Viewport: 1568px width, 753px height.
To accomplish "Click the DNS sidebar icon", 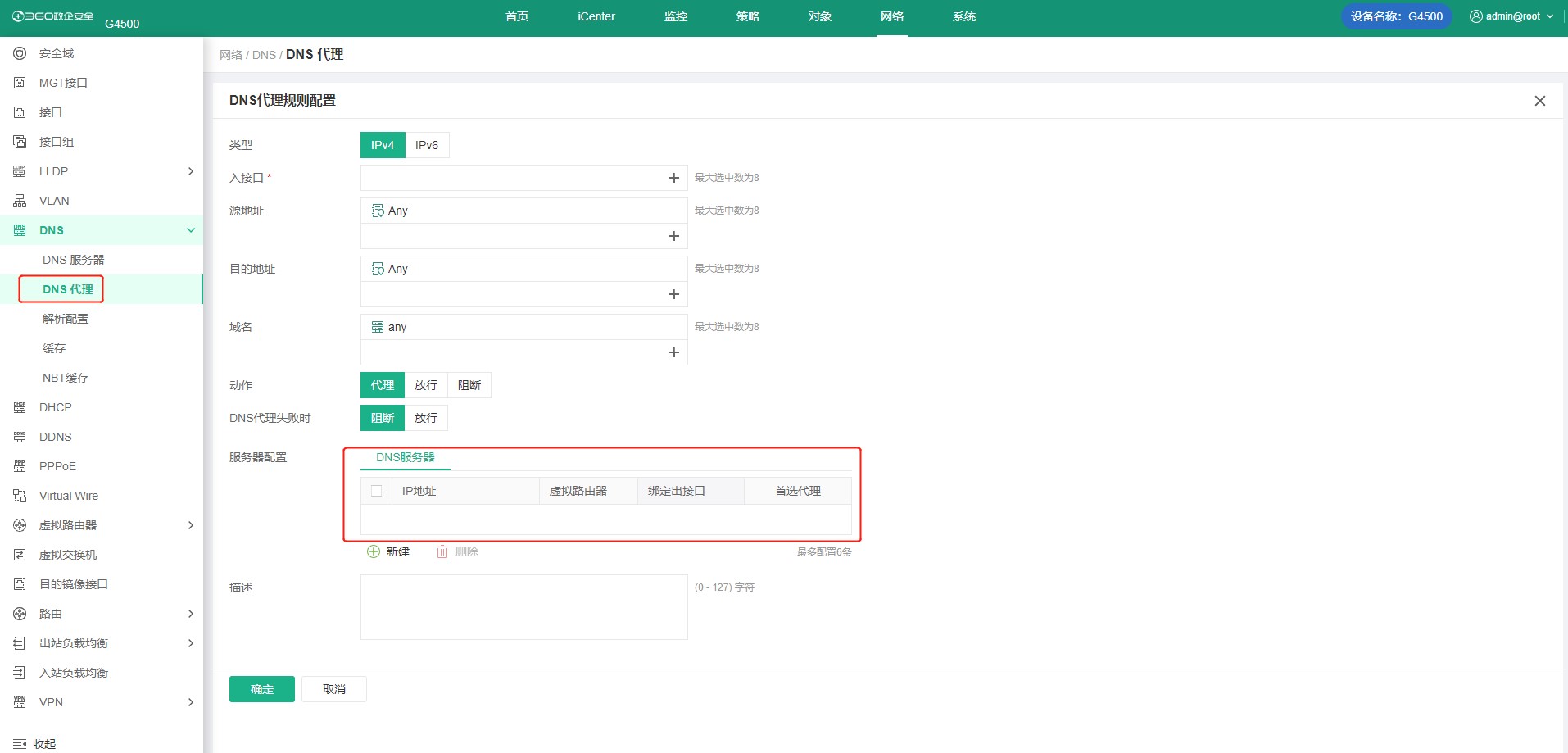I will tap(20, 230).
